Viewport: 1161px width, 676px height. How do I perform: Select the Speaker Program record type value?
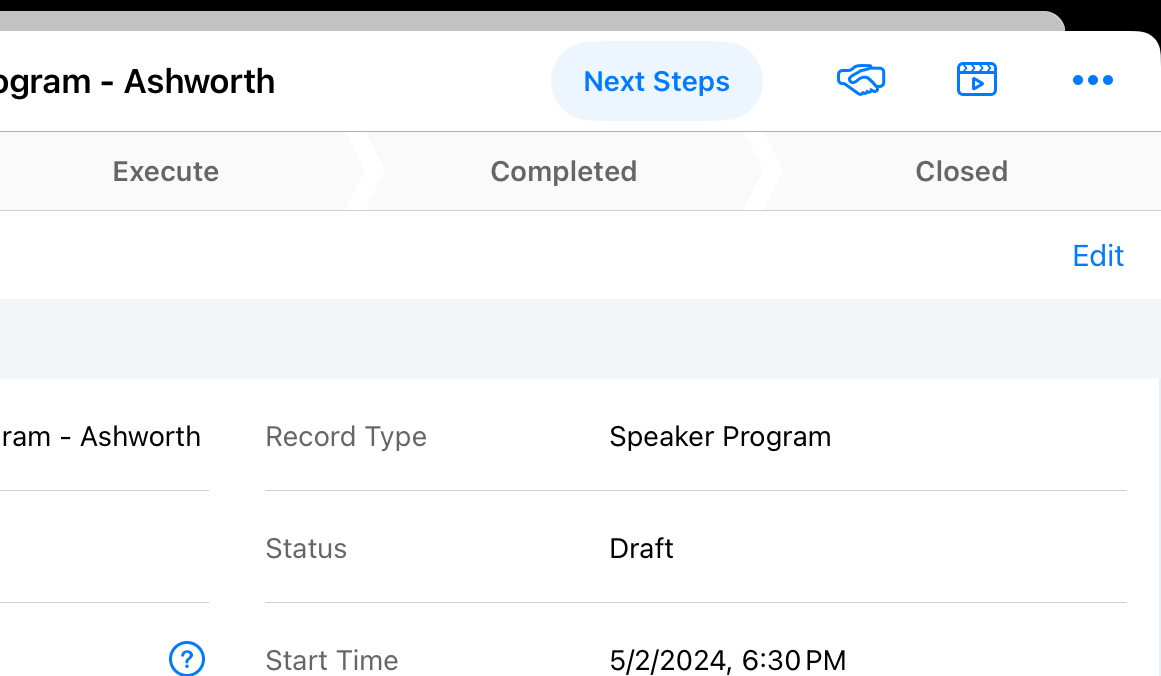tap(720, 437)
